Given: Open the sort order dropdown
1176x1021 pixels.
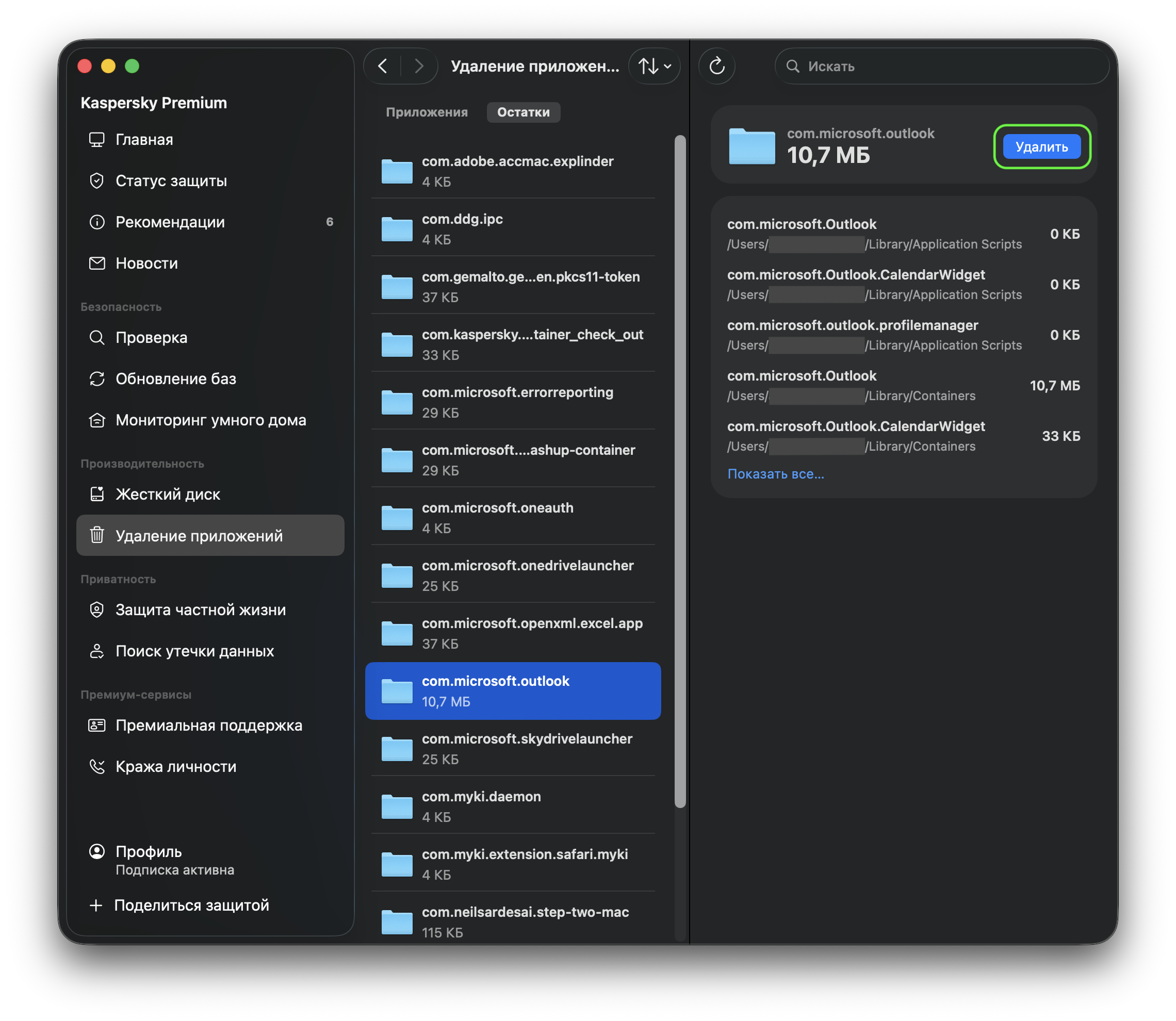Looking at the screenshot, I should [654, 66].
